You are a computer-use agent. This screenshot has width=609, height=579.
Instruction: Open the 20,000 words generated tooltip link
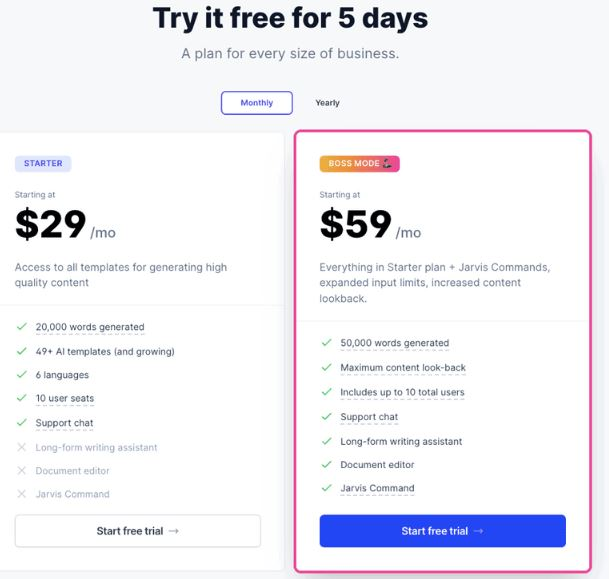point(90,327)
